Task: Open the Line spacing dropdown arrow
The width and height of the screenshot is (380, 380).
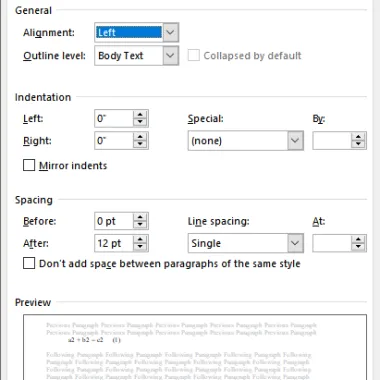Action: [x=295, y=243]
